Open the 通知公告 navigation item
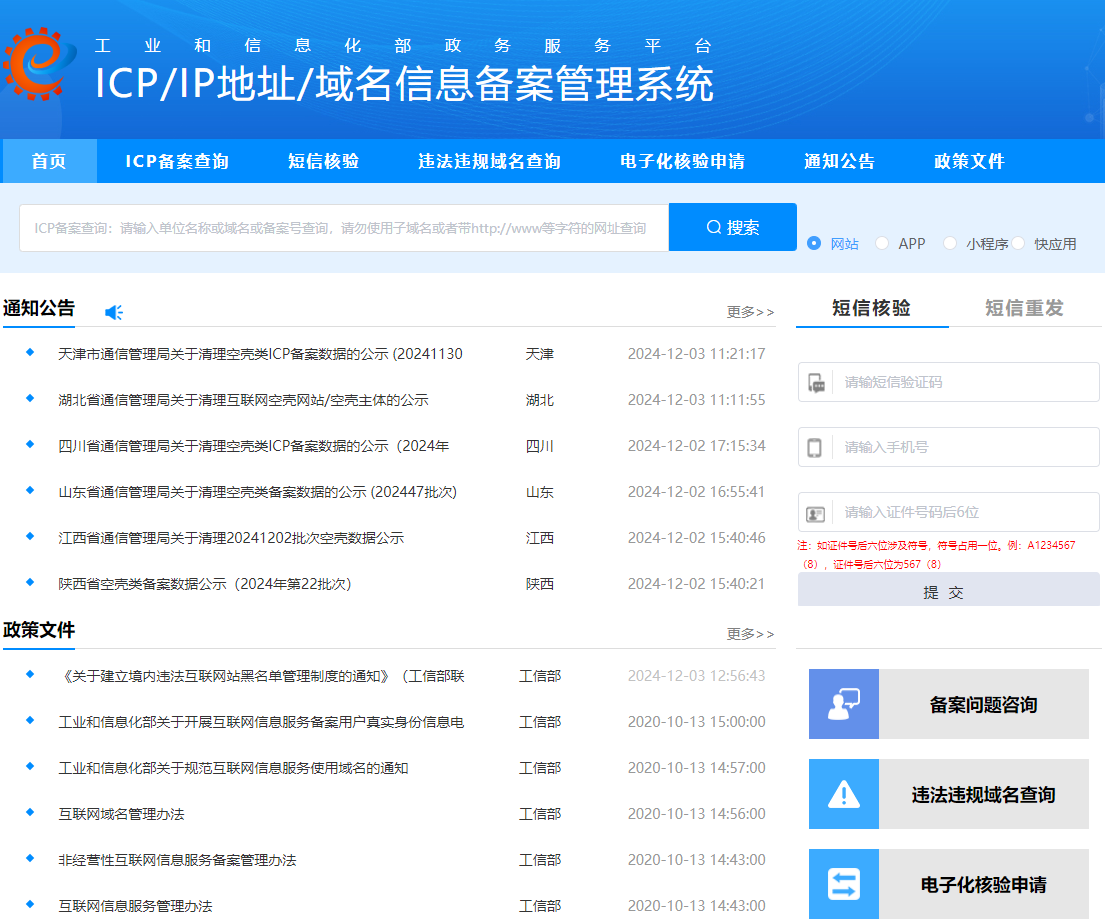The image size is (1105, 924). pyautogui.click(x=839, y=161)
